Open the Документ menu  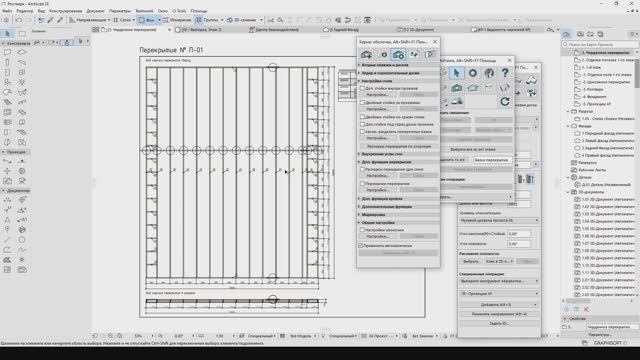click(96, 11)
